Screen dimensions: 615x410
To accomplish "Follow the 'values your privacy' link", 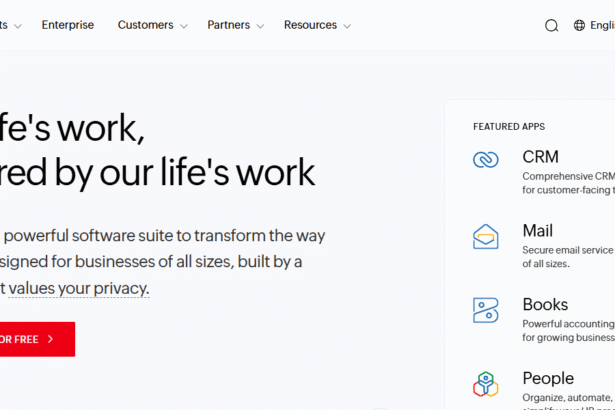I will click(78, 289).
